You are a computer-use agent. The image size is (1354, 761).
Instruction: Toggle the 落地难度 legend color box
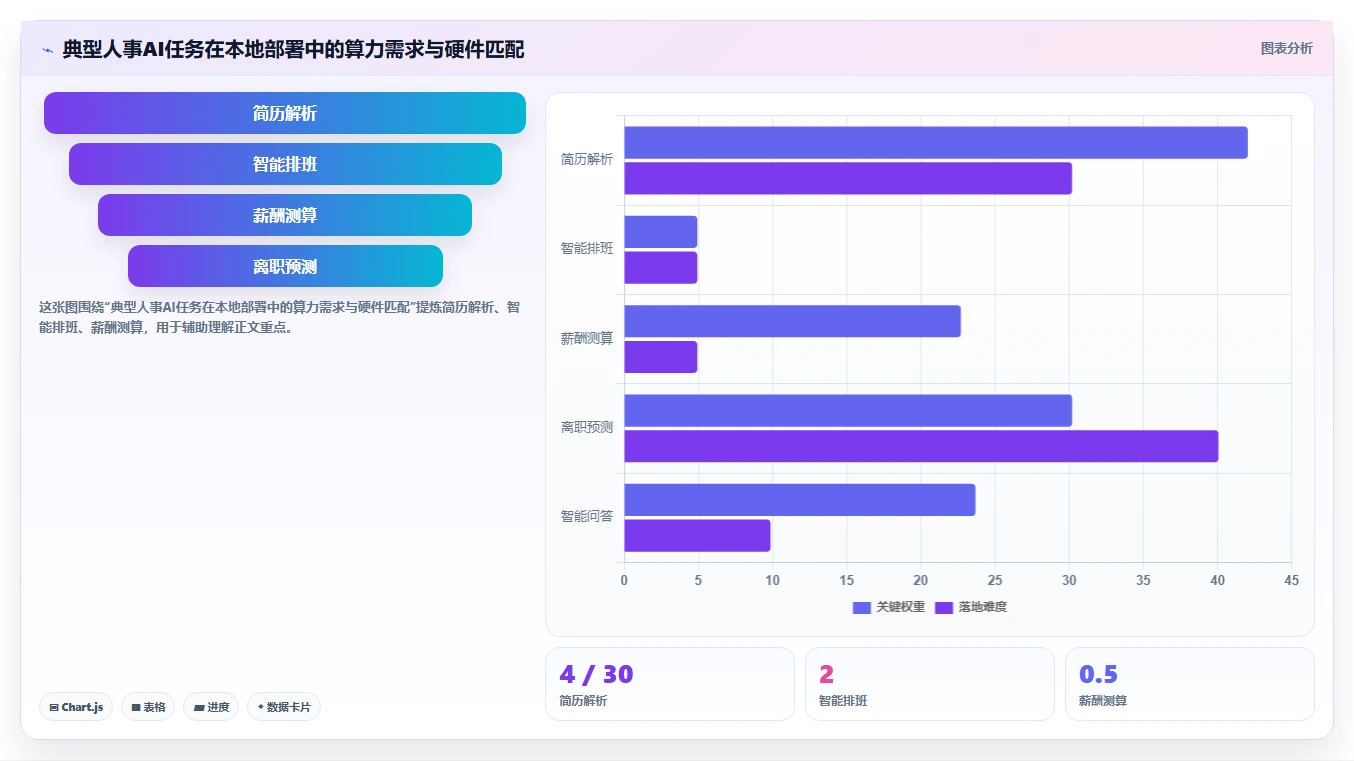pos(944,607)
